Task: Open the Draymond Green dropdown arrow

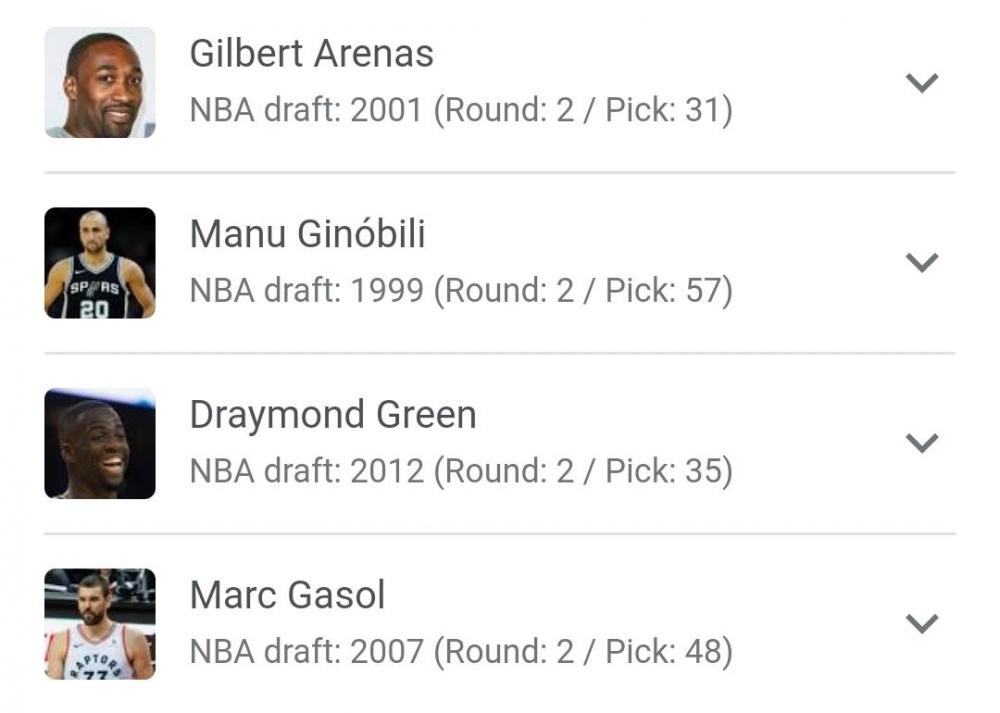Action: (x=921, y=443)
